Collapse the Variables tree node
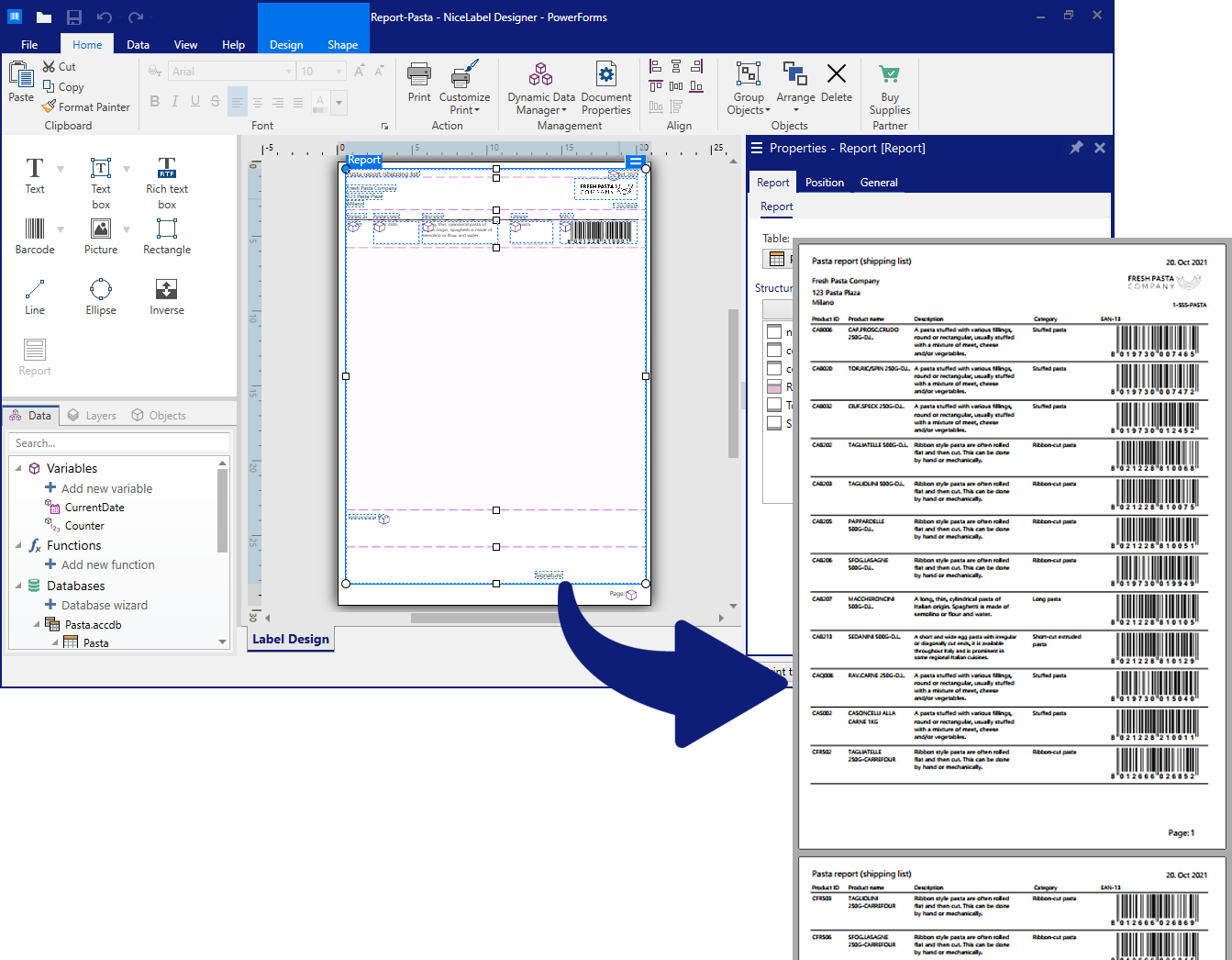Screen dimensions: 1232x960 18,468
